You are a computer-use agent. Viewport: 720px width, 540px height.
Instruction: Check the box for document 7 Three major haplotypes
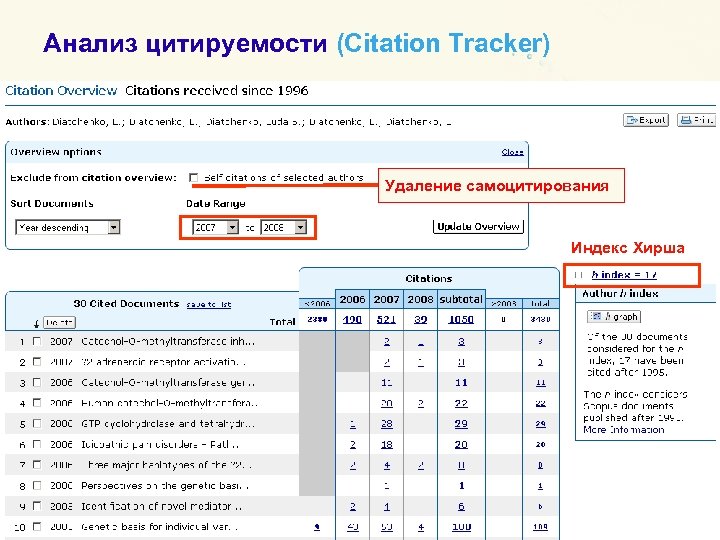37,465
